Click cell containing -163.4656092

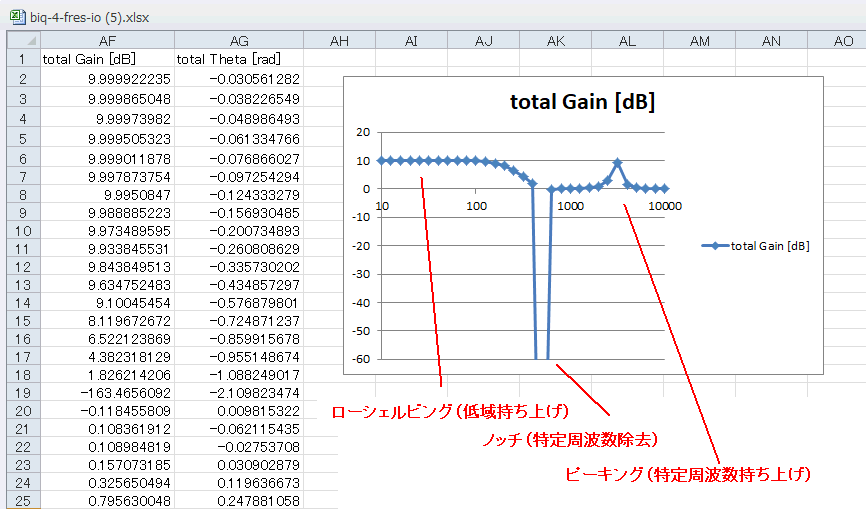point(107,393)
